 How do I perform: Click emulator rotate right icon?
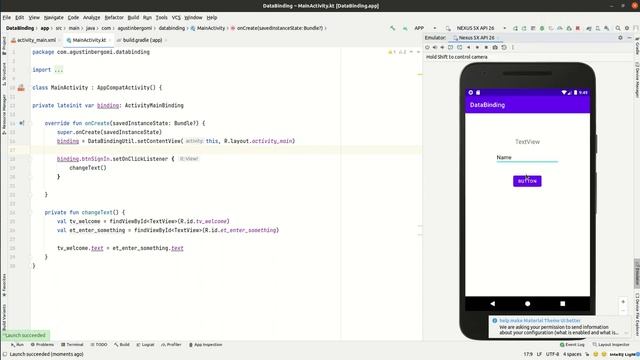[460, 47]
